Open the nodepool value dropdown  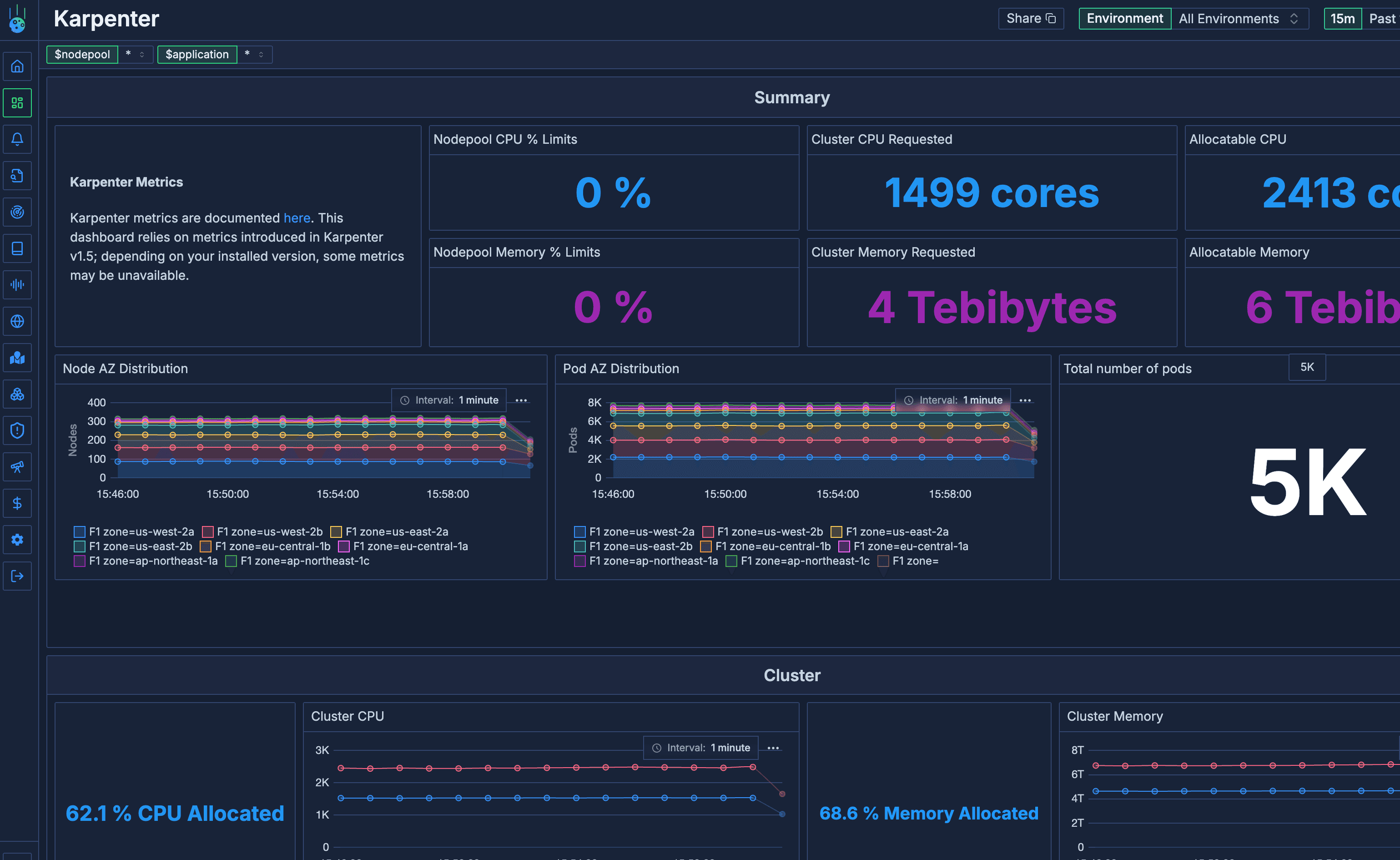point(135,55)
